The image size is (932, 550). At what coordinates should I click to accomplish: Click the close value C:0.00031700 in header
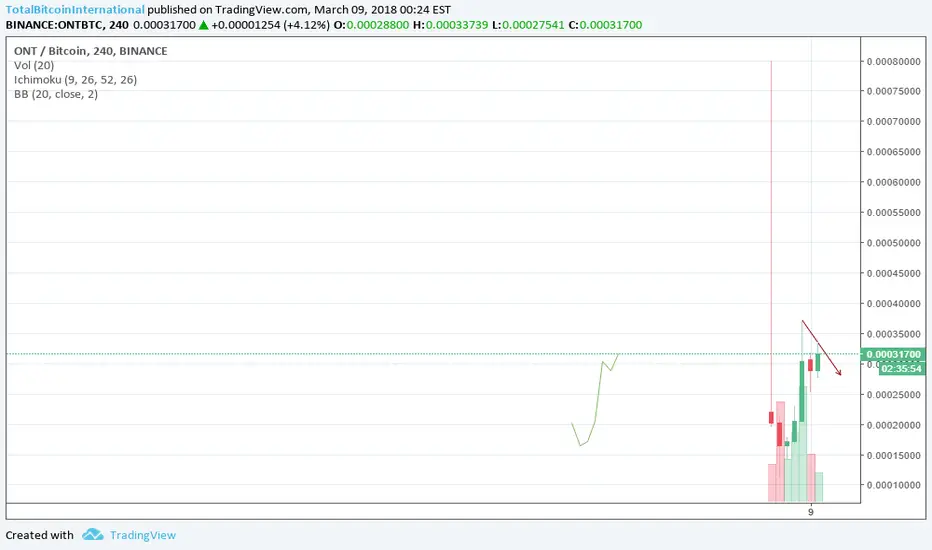point(605,25)
